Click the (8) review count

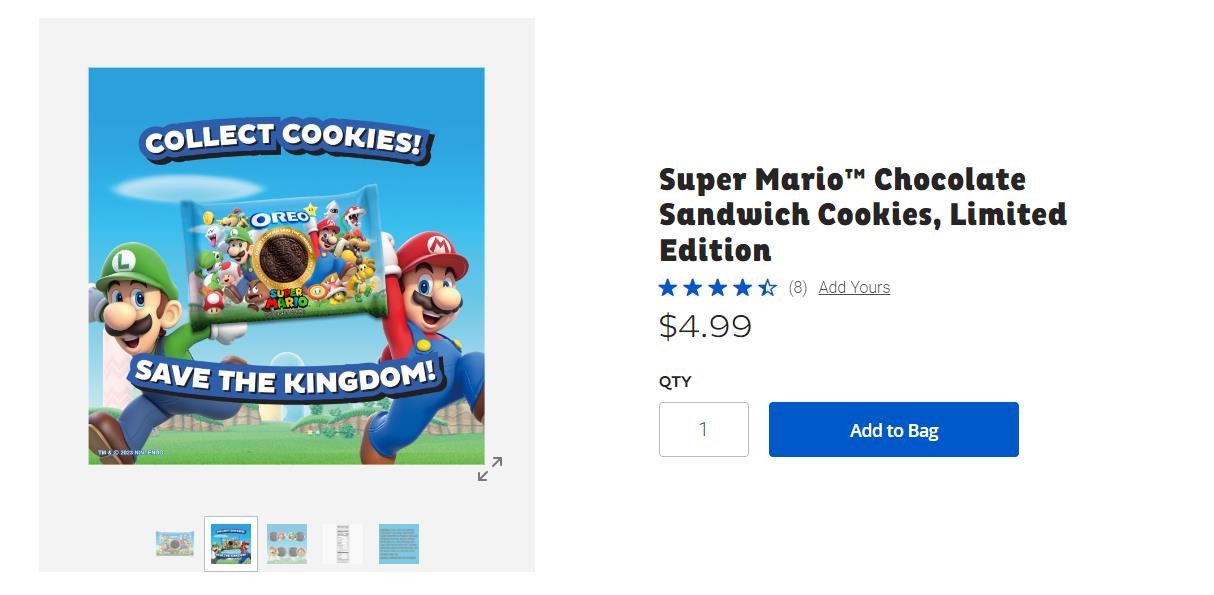point(798,288)
